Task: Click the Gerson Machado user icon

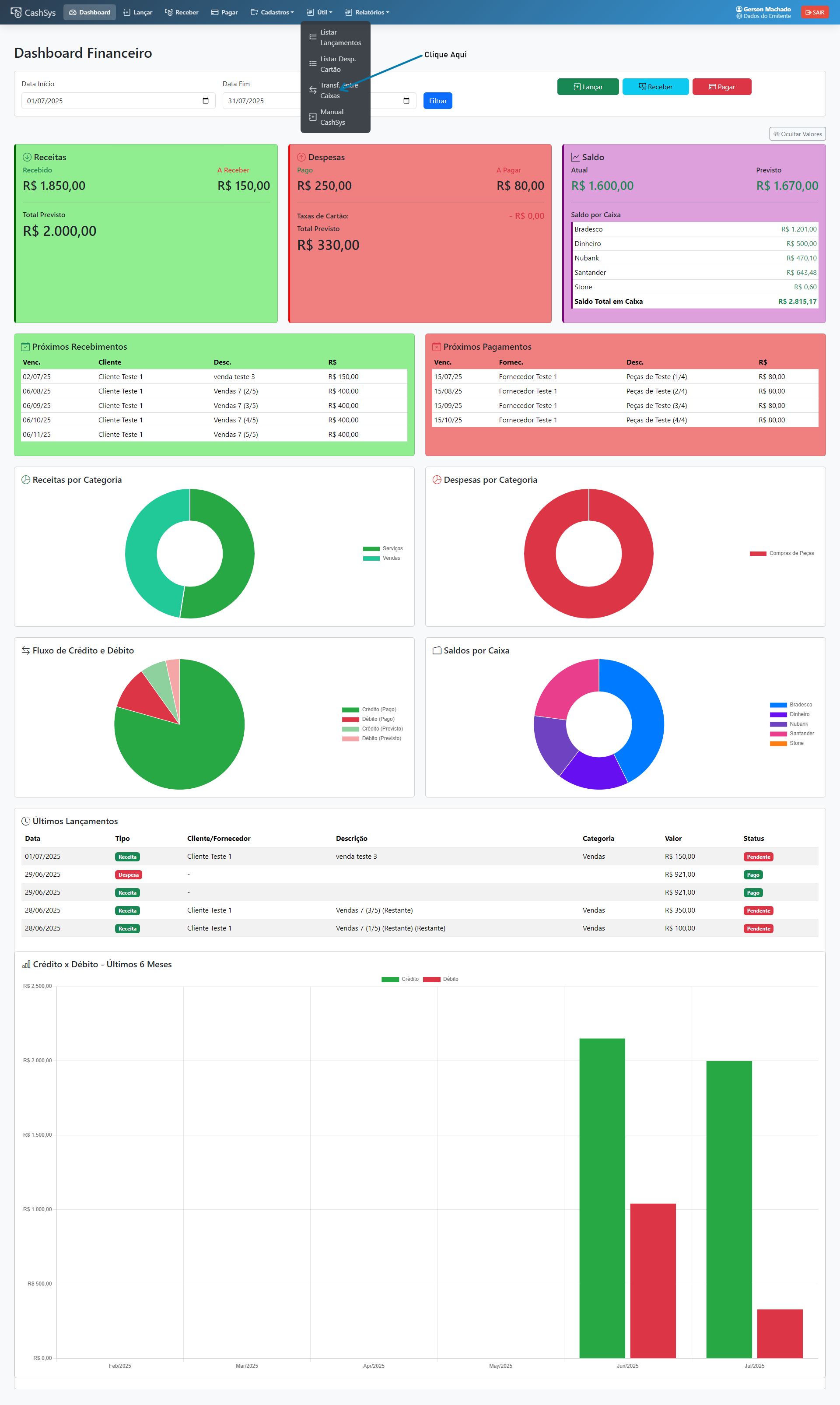Action: [738, 9]
